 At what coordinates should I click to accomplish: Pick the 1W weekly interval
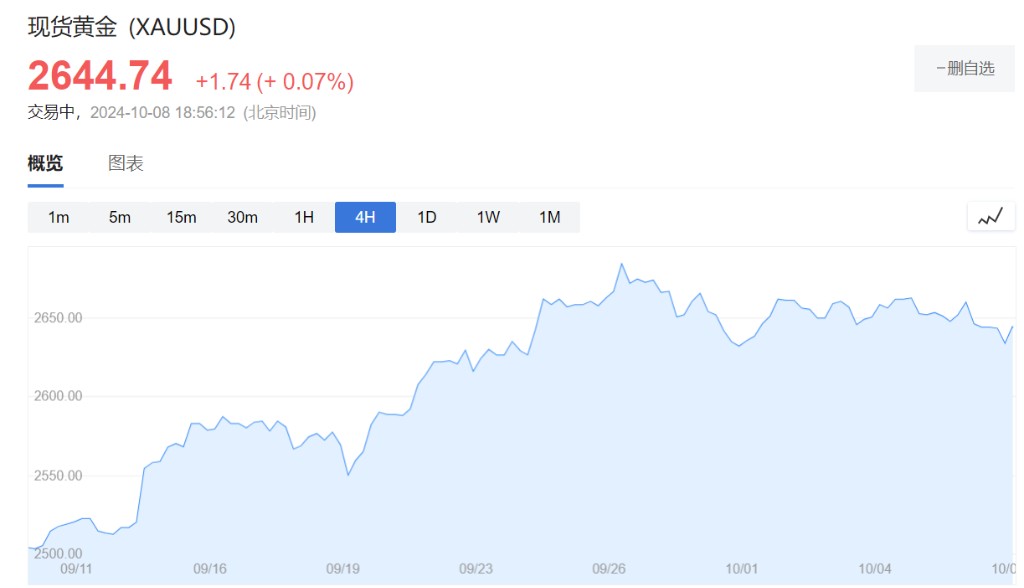click(x=488, y=217)
